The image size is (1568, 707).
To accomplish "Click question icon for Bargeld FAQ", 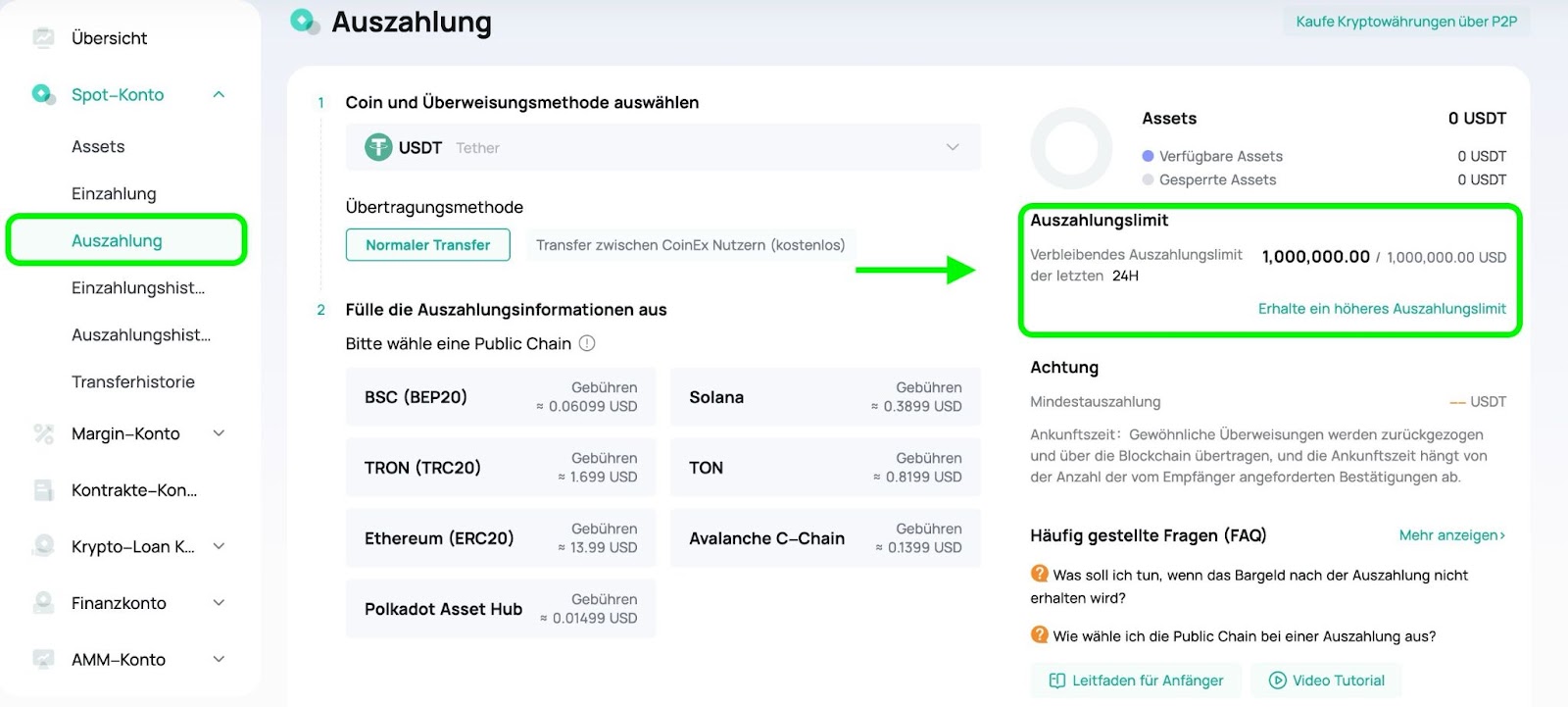I will (x=1040, y=574).
